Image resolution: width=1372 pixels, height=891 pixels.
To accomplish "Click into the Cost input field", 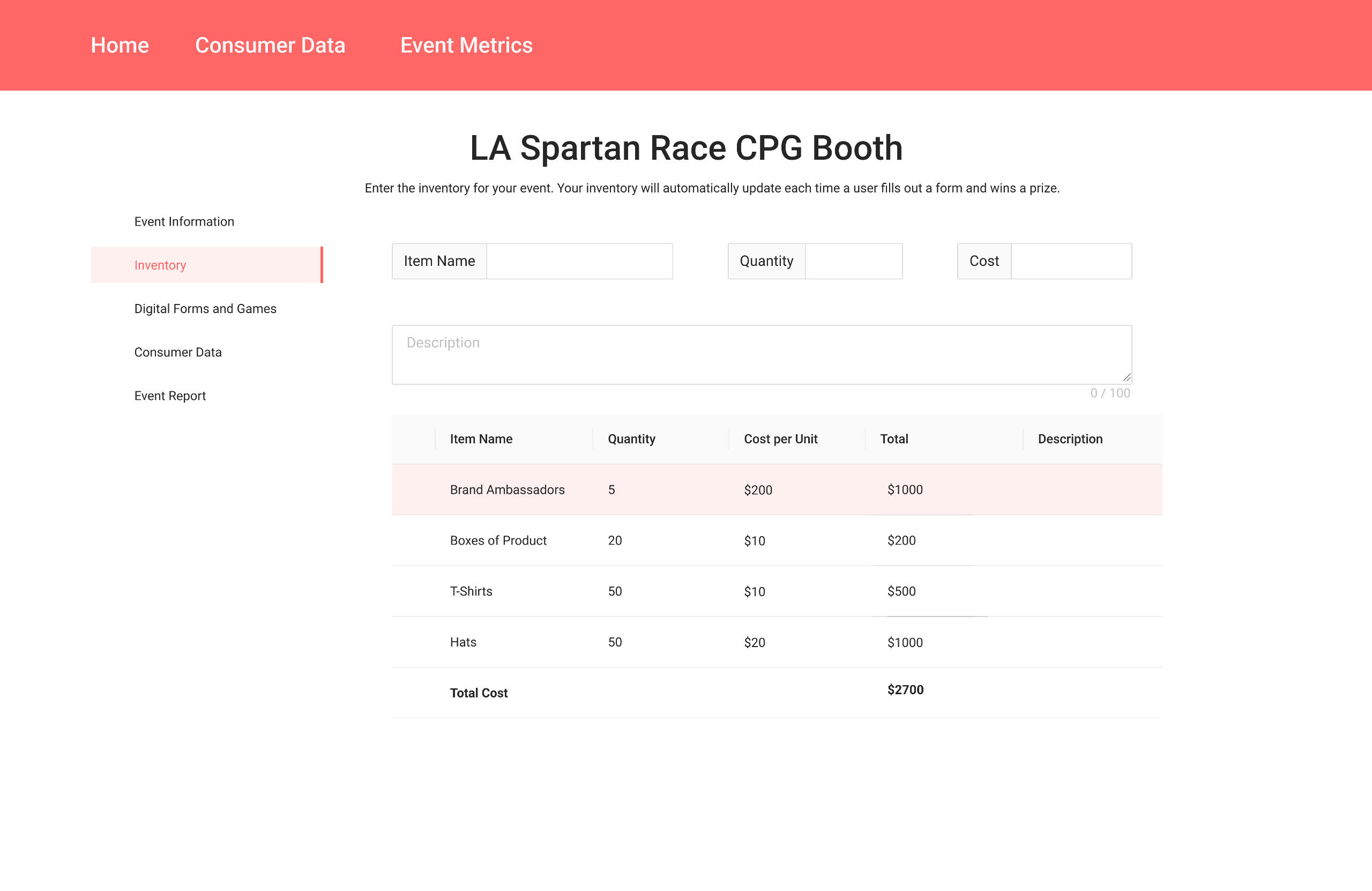I will 1070,261.
